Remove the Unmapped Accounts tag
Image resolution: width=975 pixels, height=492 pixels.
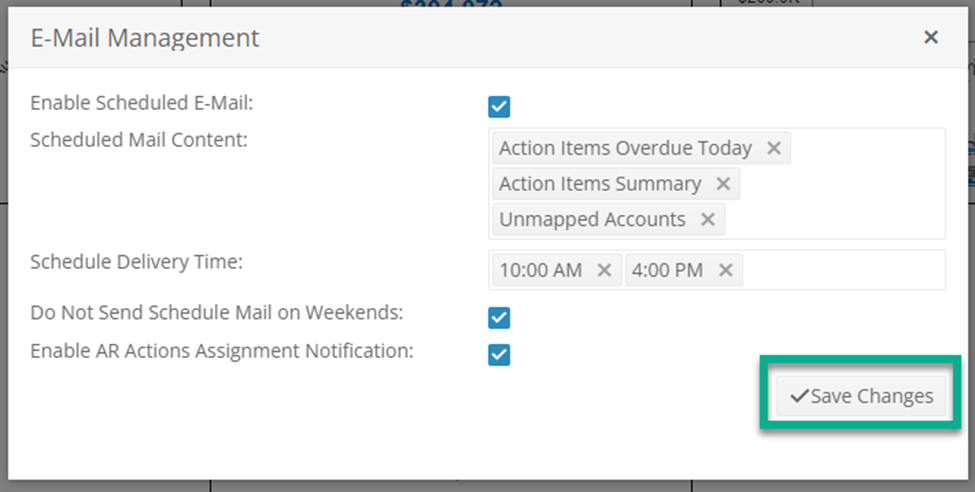[708, 219]
